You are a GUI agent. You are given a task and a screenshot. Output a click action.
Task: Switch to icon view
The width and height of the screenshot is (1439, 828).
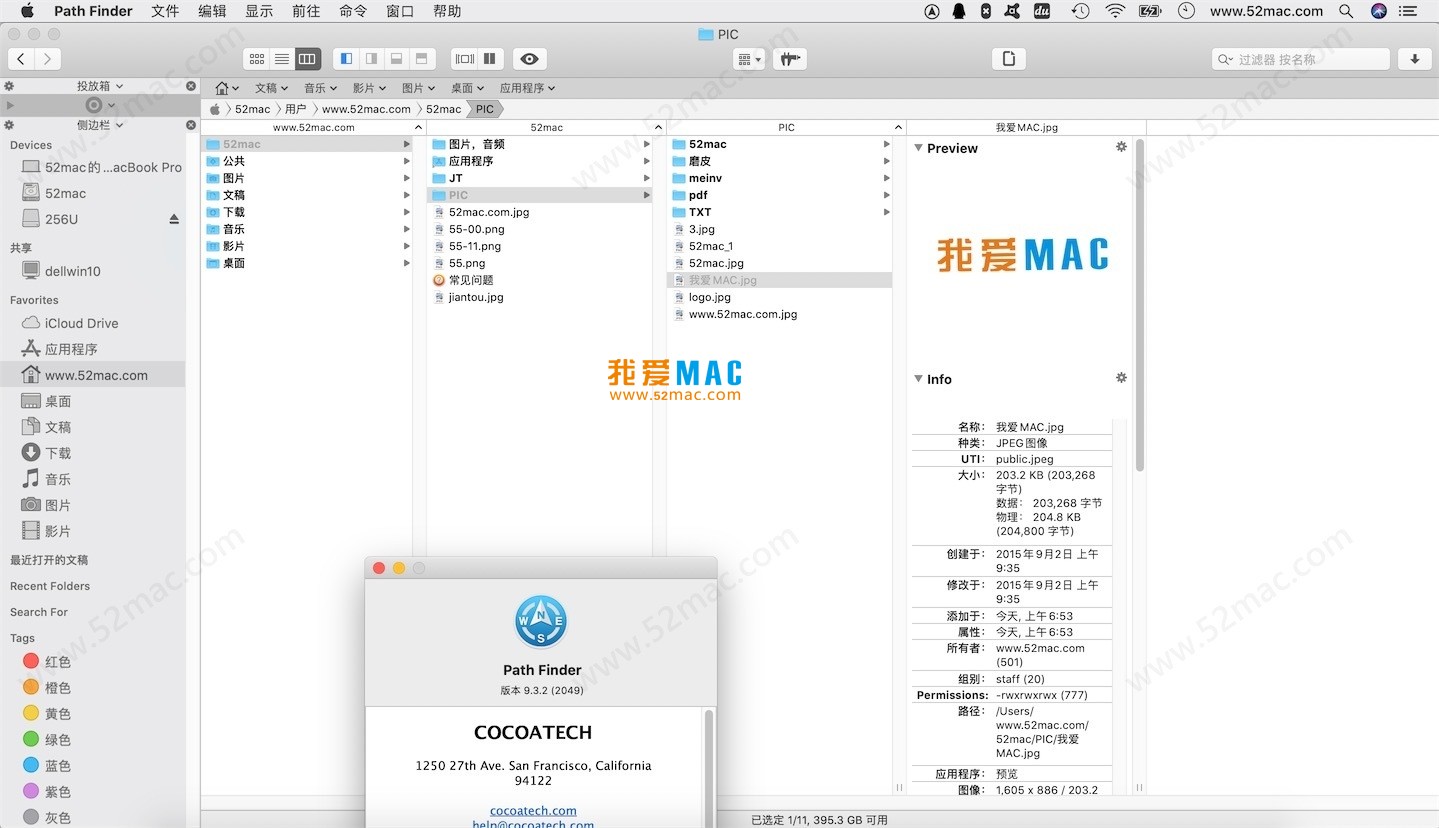tap(257, 59)
